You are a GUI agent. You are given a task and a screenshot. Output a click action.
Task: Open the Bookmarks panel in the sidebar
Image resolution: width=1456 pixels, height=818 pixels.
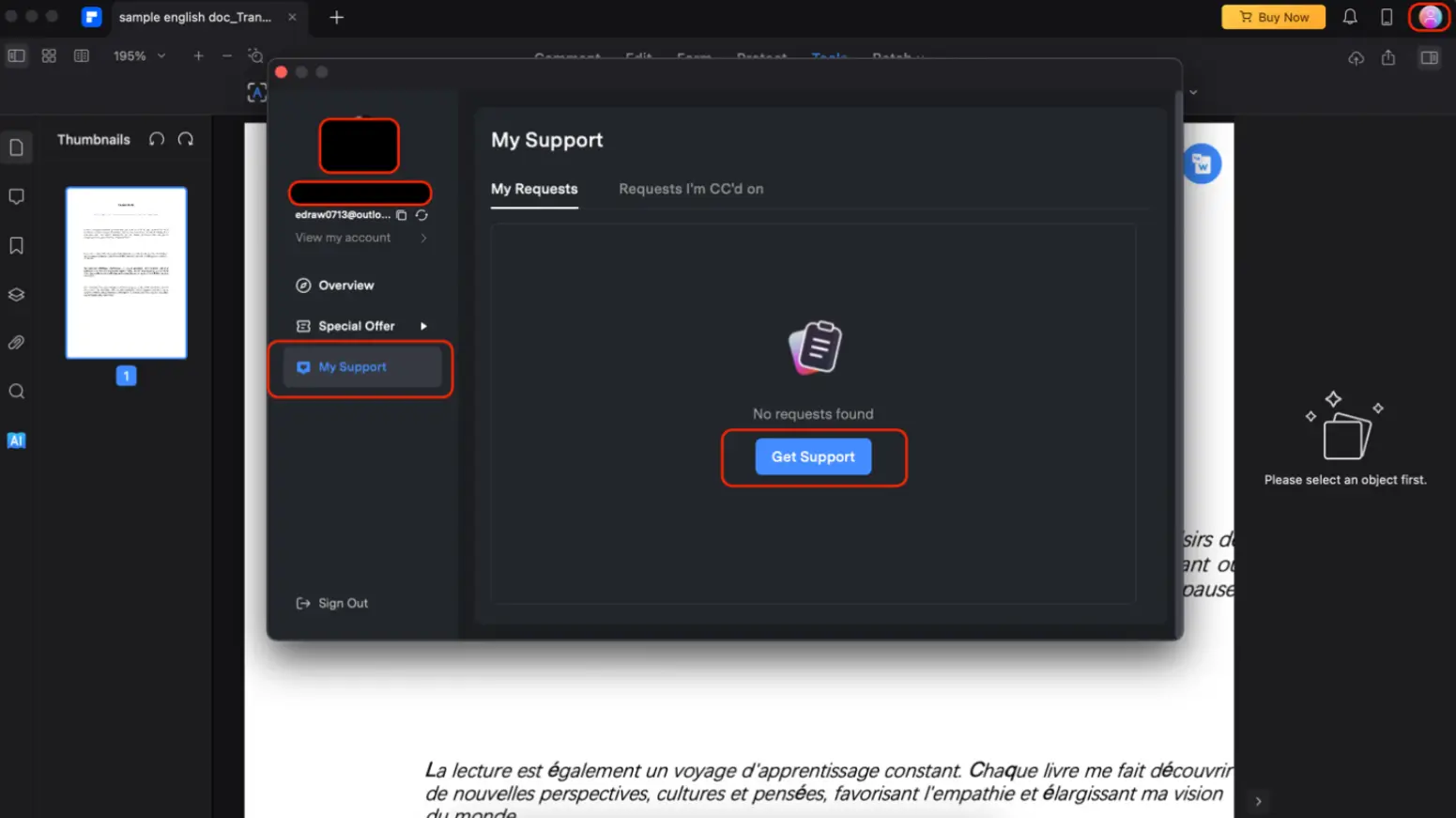(x=16, y=245)
